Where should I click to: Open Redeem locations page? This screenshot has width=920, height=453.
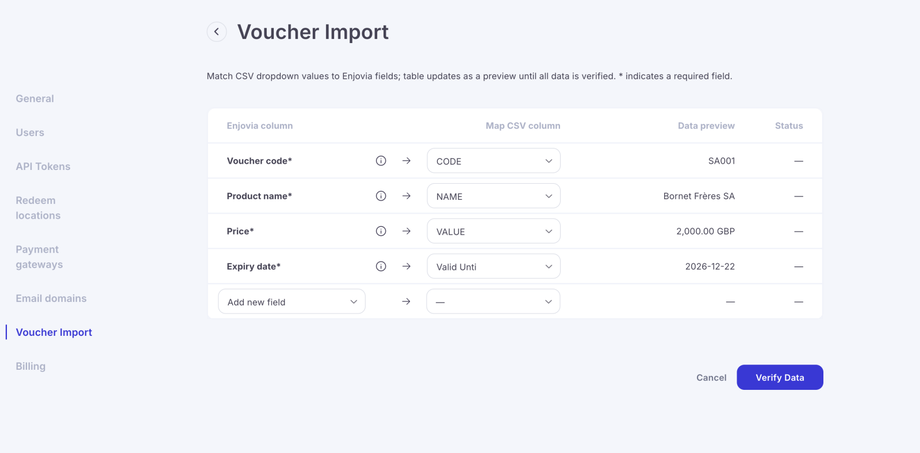click(x=38, y=208)
